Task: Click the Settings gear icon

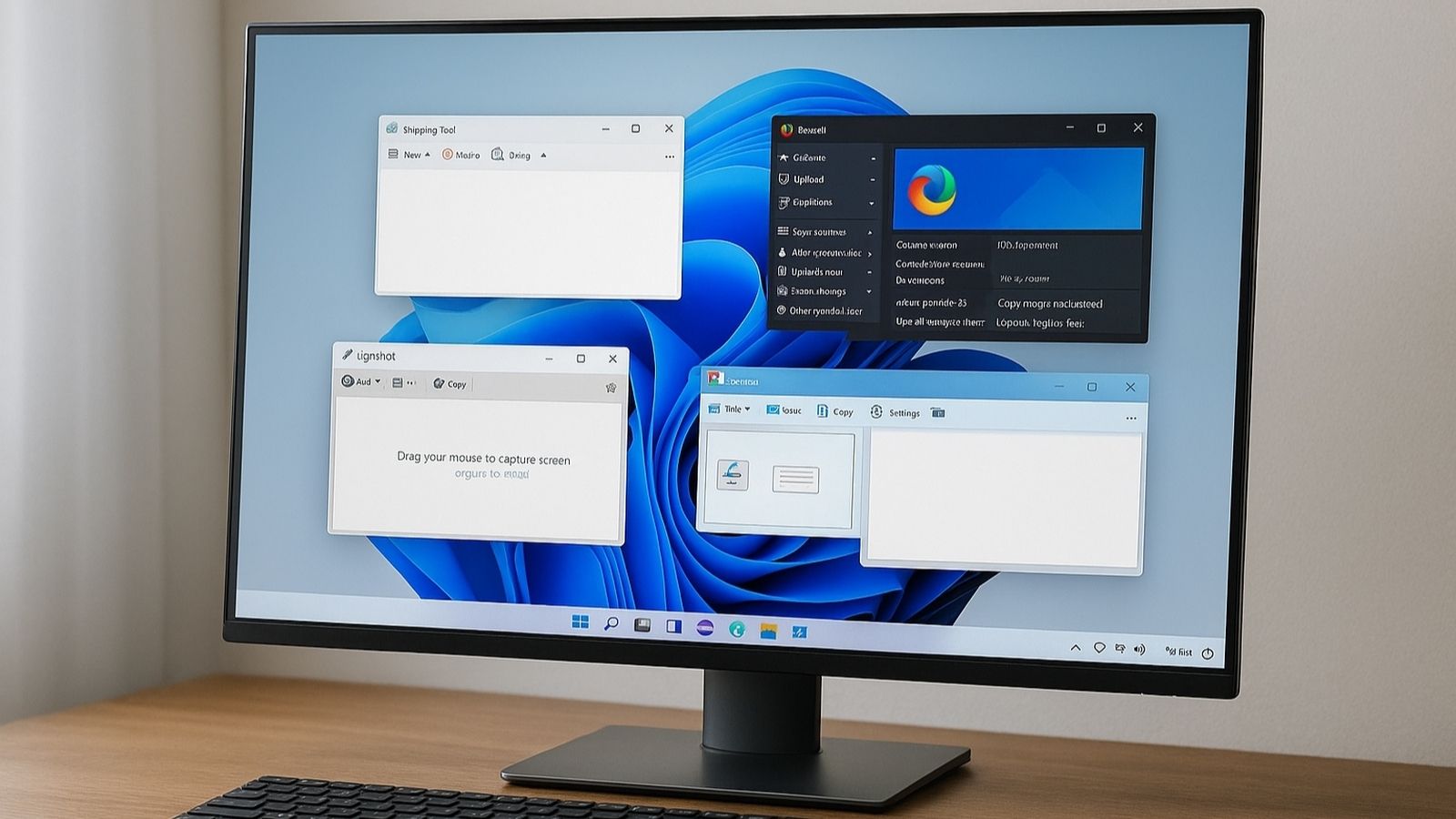Action: point(876,412)
